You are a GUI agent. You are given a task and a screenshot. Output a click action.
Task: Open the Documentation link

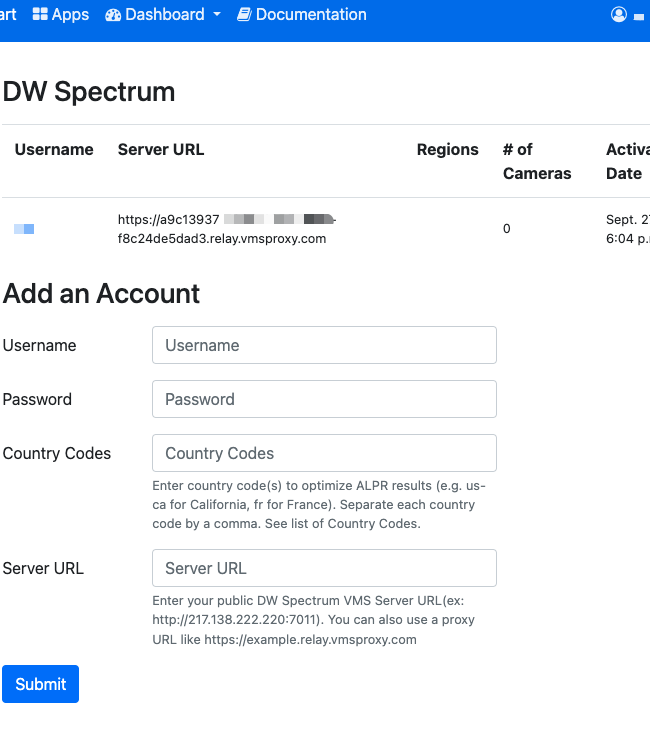[x=302, y=14]
